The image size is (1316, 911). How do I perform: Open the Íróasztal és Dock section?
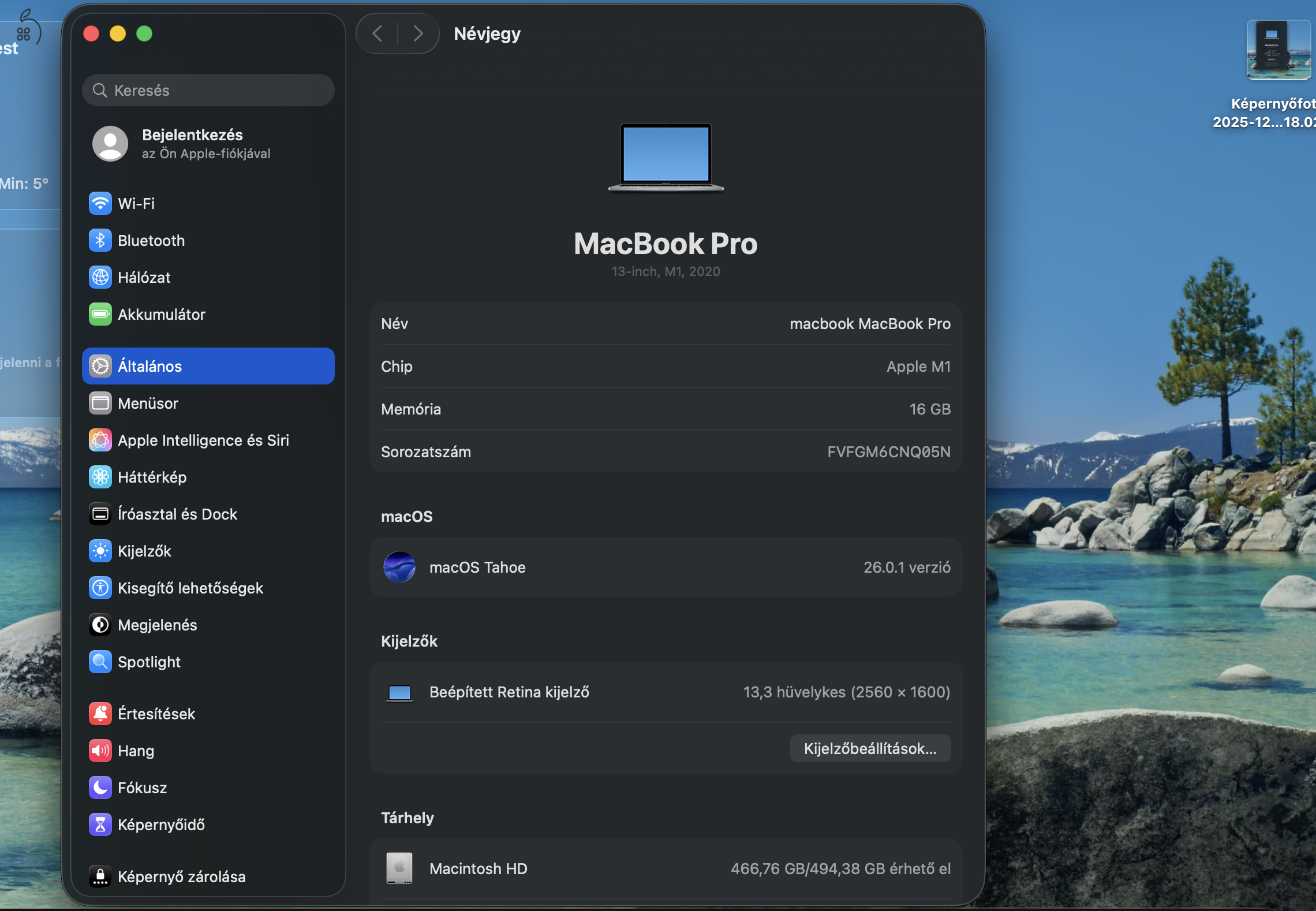pos(177,514)
